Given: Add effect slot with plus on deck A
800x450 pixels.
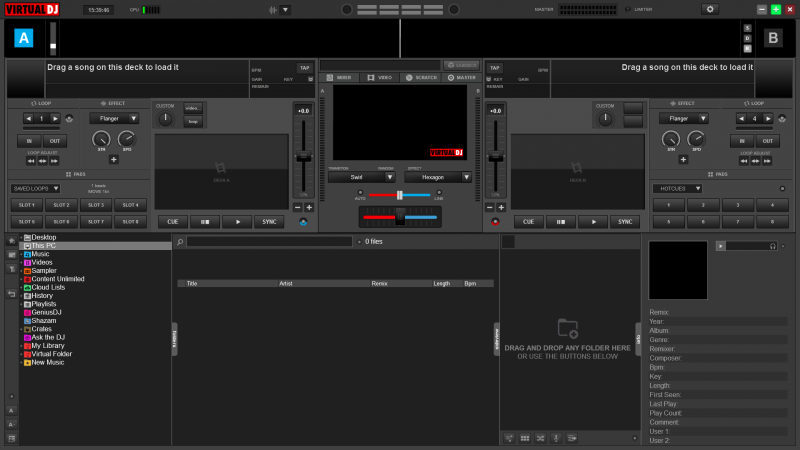Looking at the screenshot, I should pyautogui.click(x=113, y=160).
